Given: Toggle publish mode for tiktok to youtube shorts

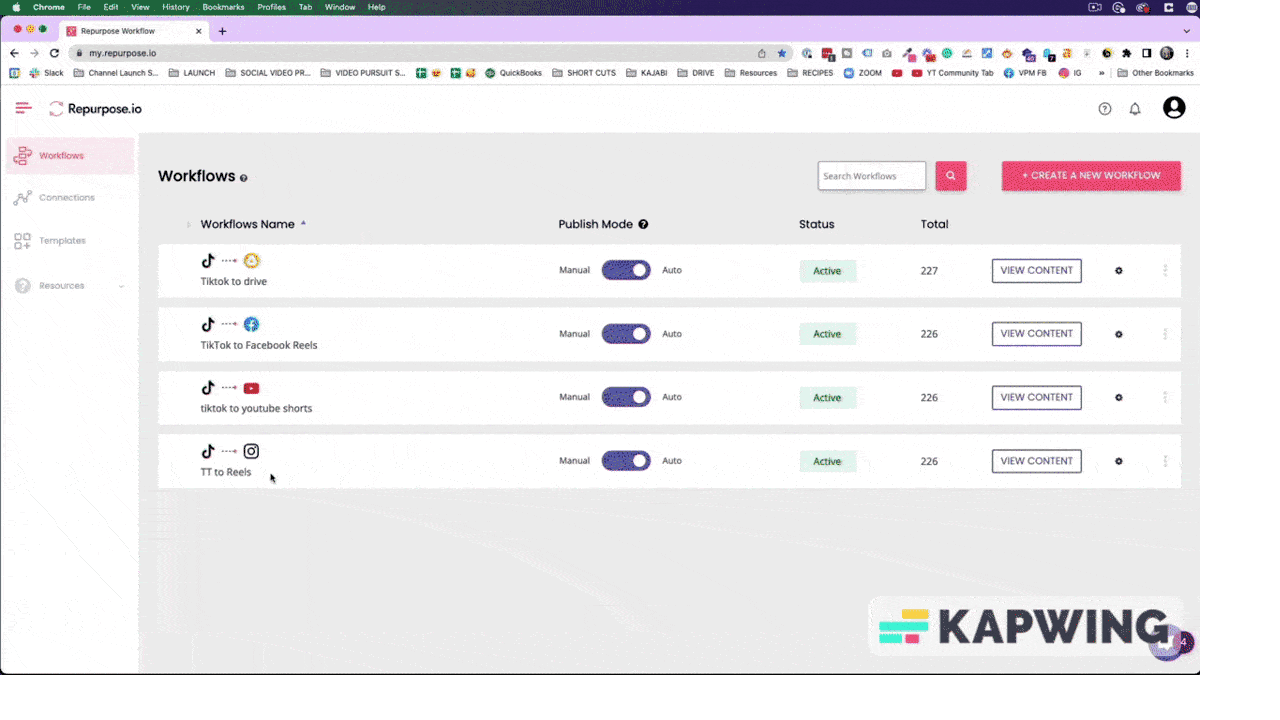Looking at the screenshot, I should 626,397.
